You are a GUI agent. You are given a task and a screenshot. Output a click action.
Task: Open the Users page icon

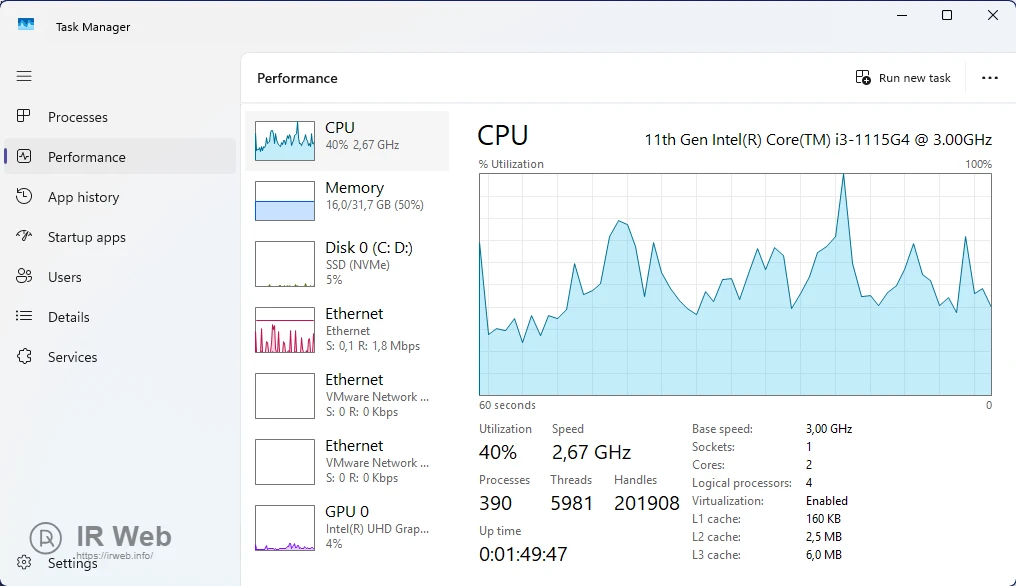coord(25,277)
